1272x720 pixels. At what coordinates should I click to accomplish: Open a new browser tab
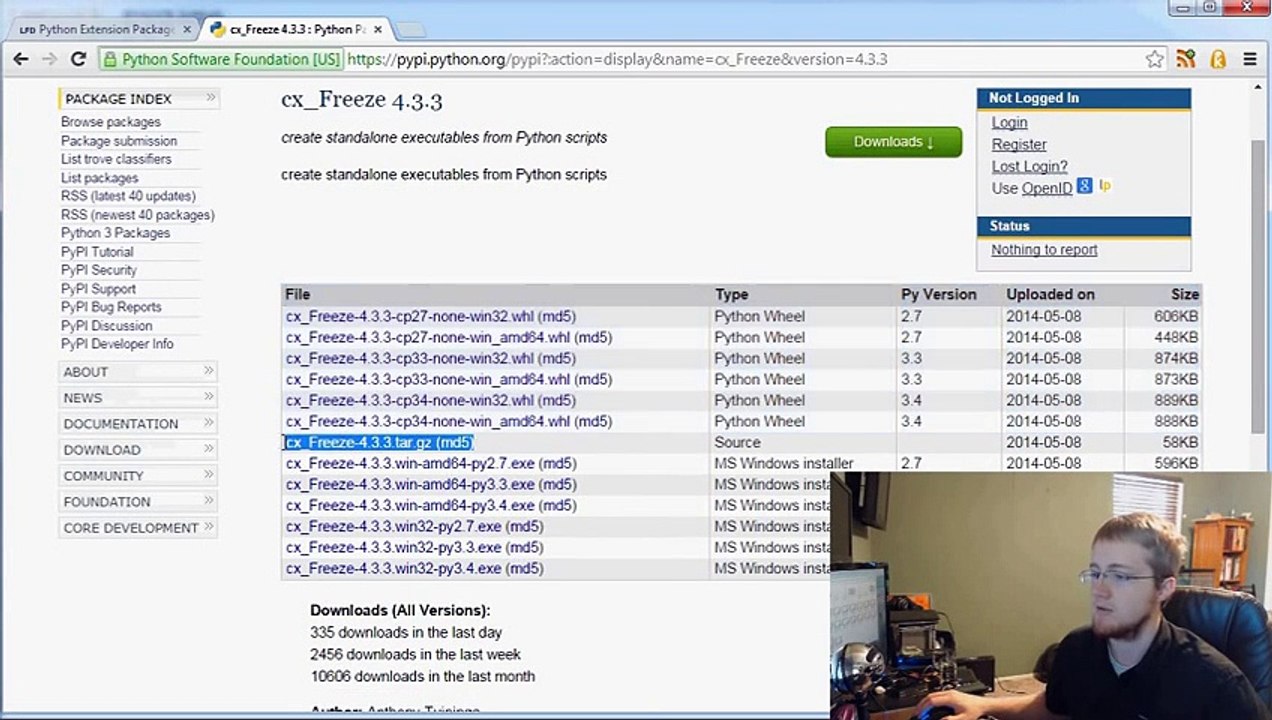[411, 30]
